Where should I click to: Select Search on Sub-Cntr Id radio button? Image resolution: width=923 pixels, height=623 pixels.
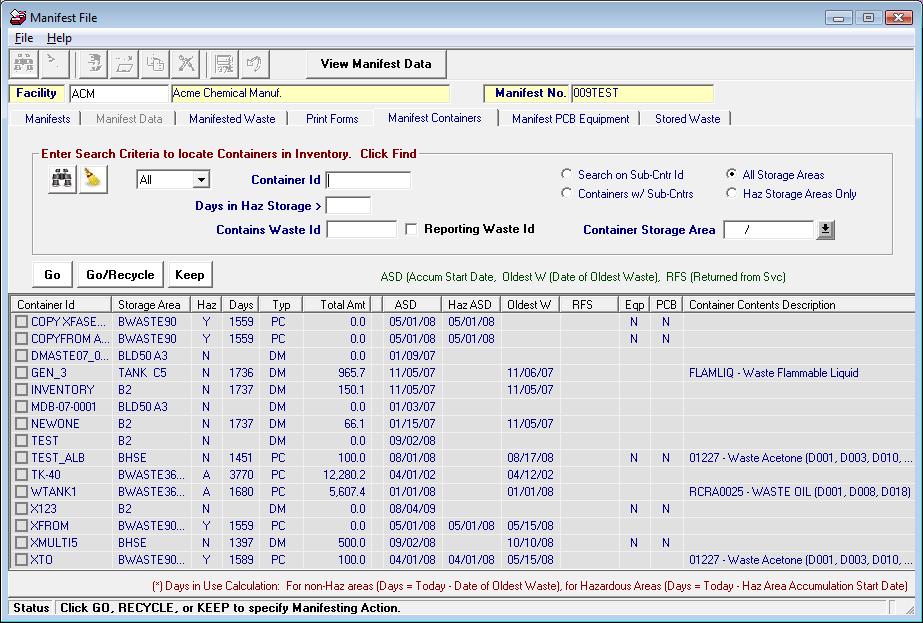click(x=566, y=174)
